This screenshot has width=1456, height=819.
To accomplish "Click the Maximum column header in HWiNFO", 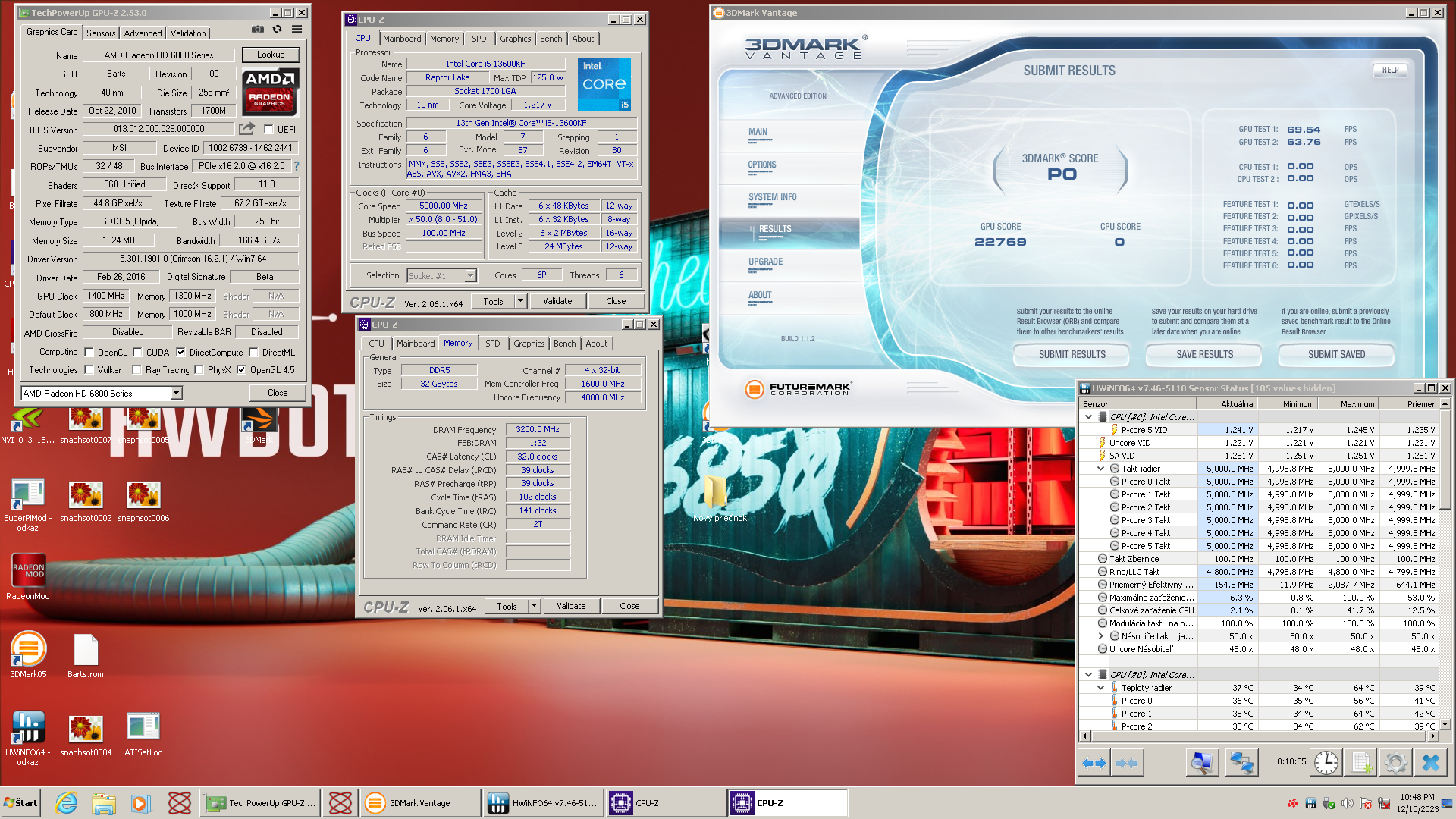I will [1348, 404].
